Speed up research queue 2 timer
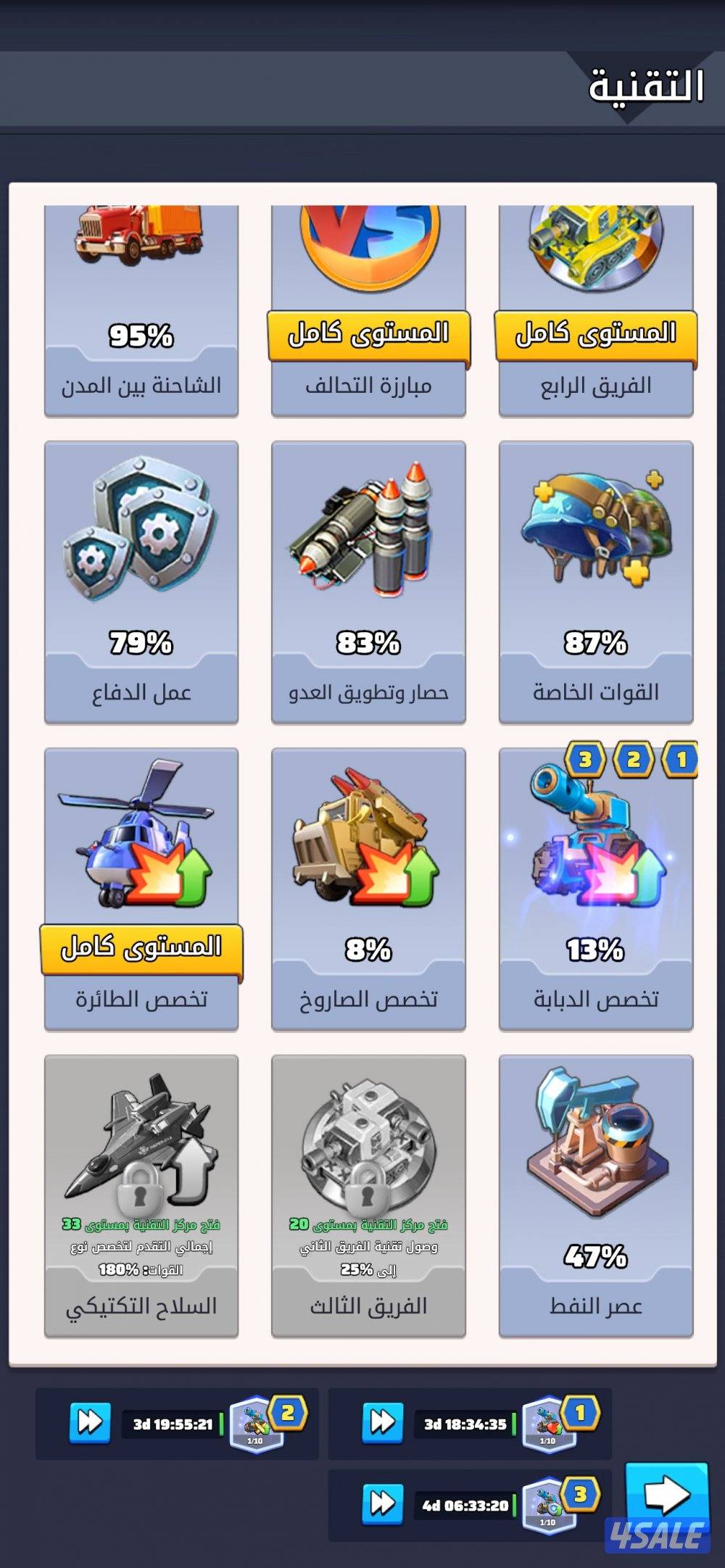This screenshot has height=1568, width=725. (x=90, y=1422)
